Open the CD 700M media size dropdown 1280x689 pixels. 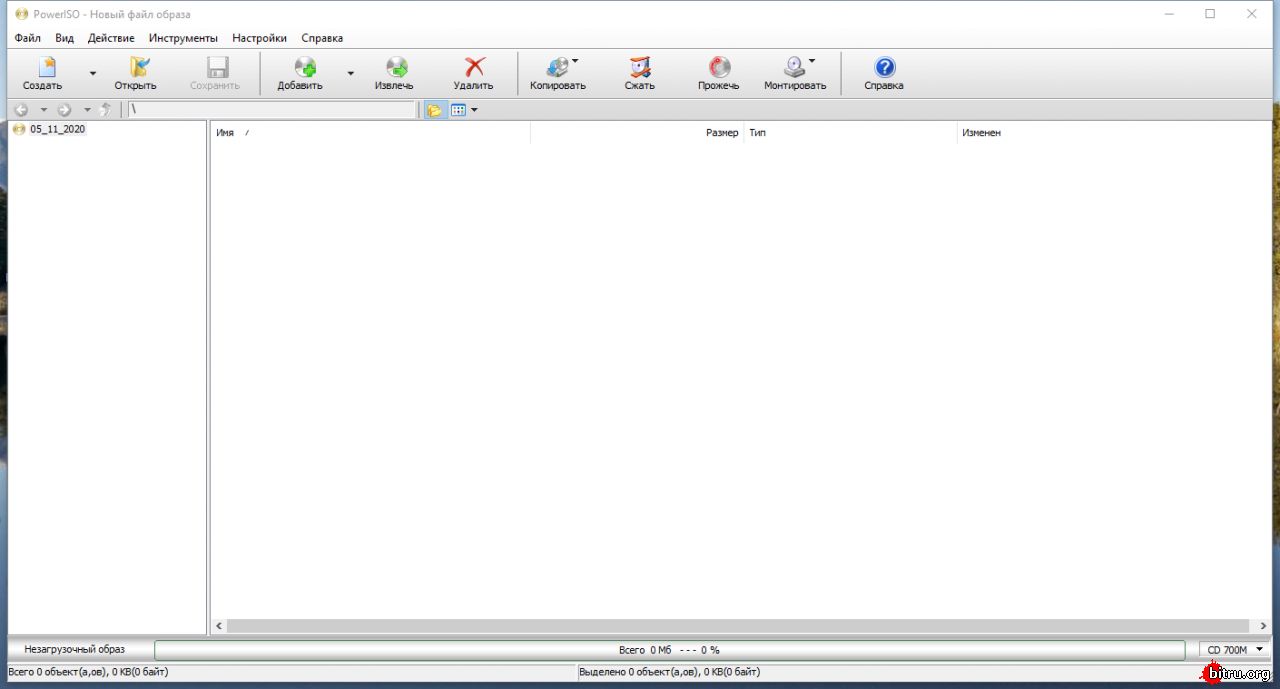[x=1235, y=650]
